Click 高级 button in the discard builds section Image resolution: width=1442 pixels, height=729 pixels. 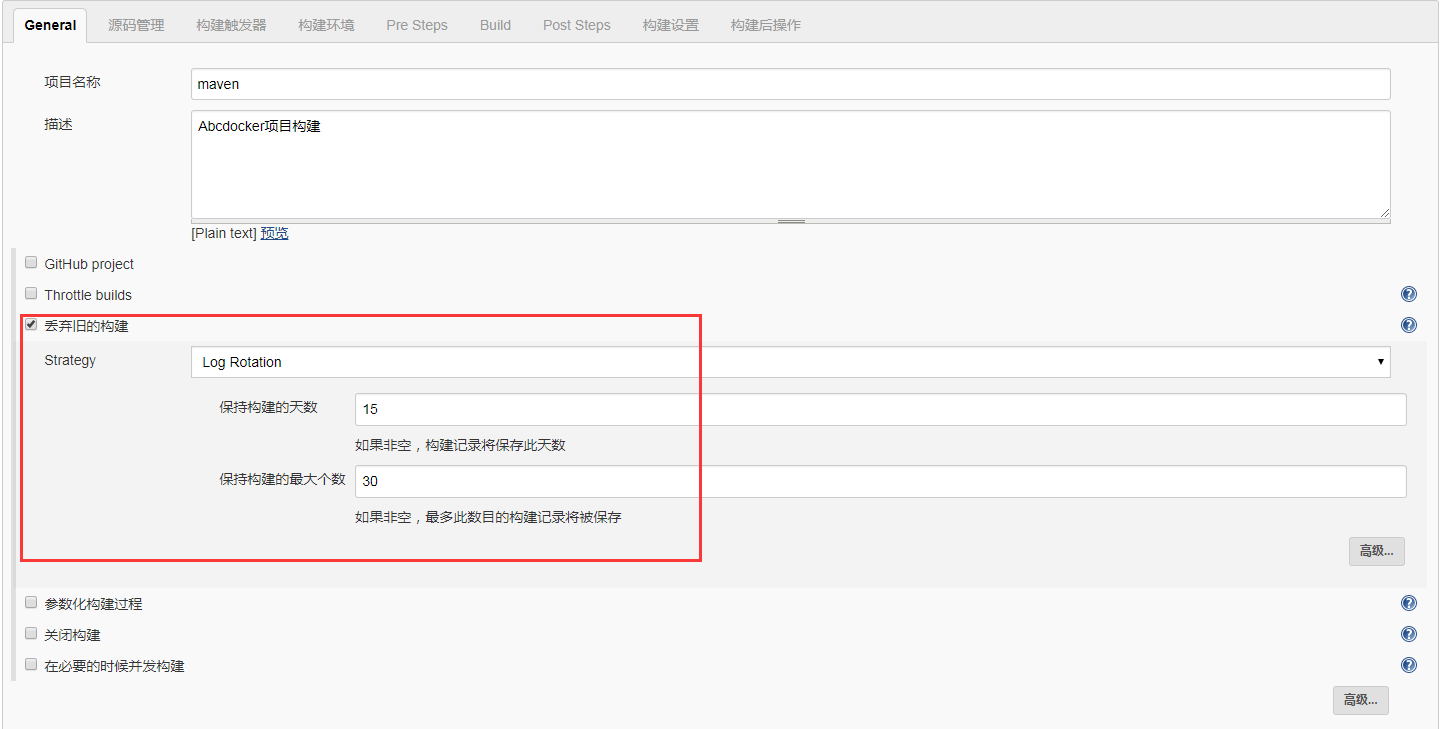click(x=1376, y=551)
